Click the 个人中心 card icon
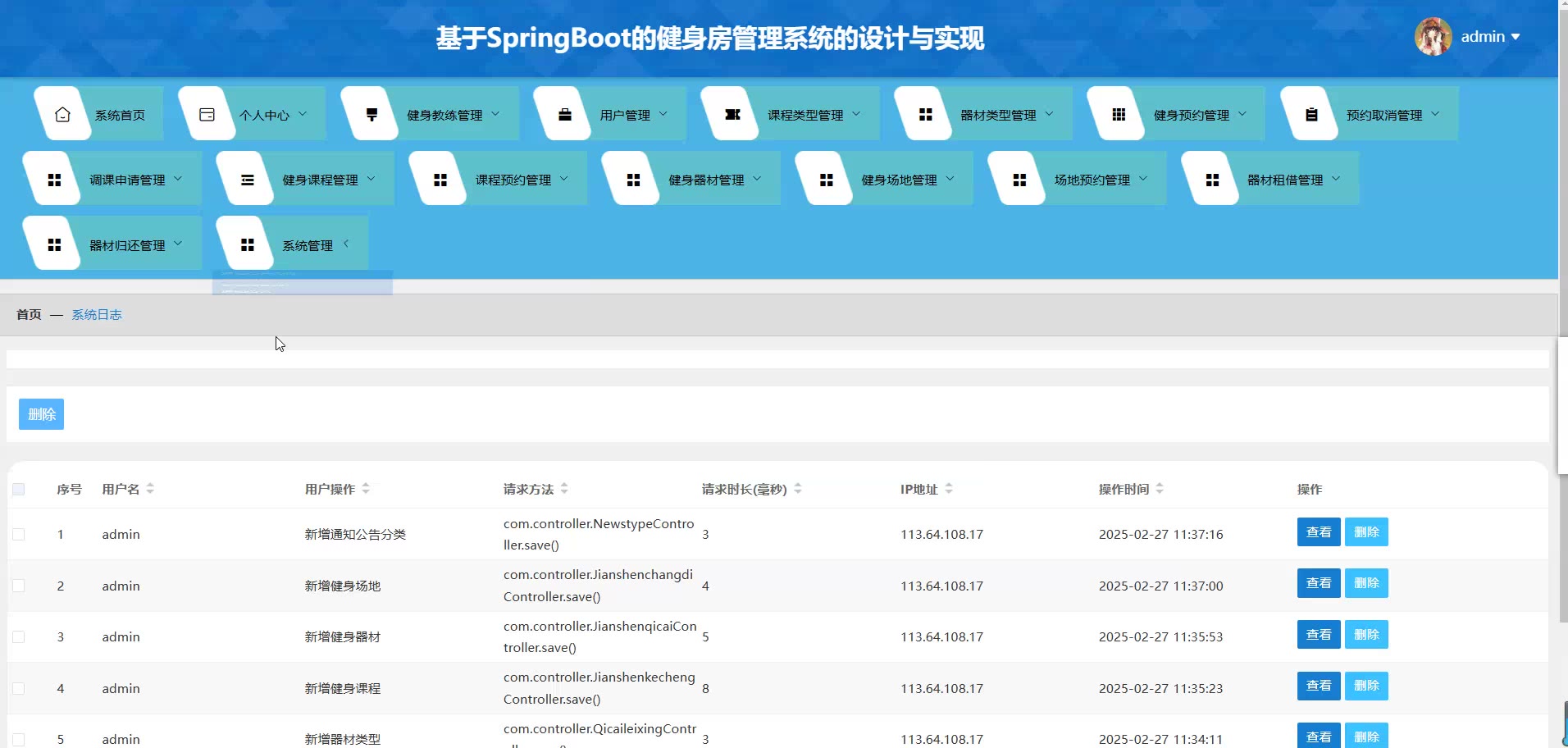Image resolution: width=1568 pixels, height=748 pixels. click(x=207, y=115)
